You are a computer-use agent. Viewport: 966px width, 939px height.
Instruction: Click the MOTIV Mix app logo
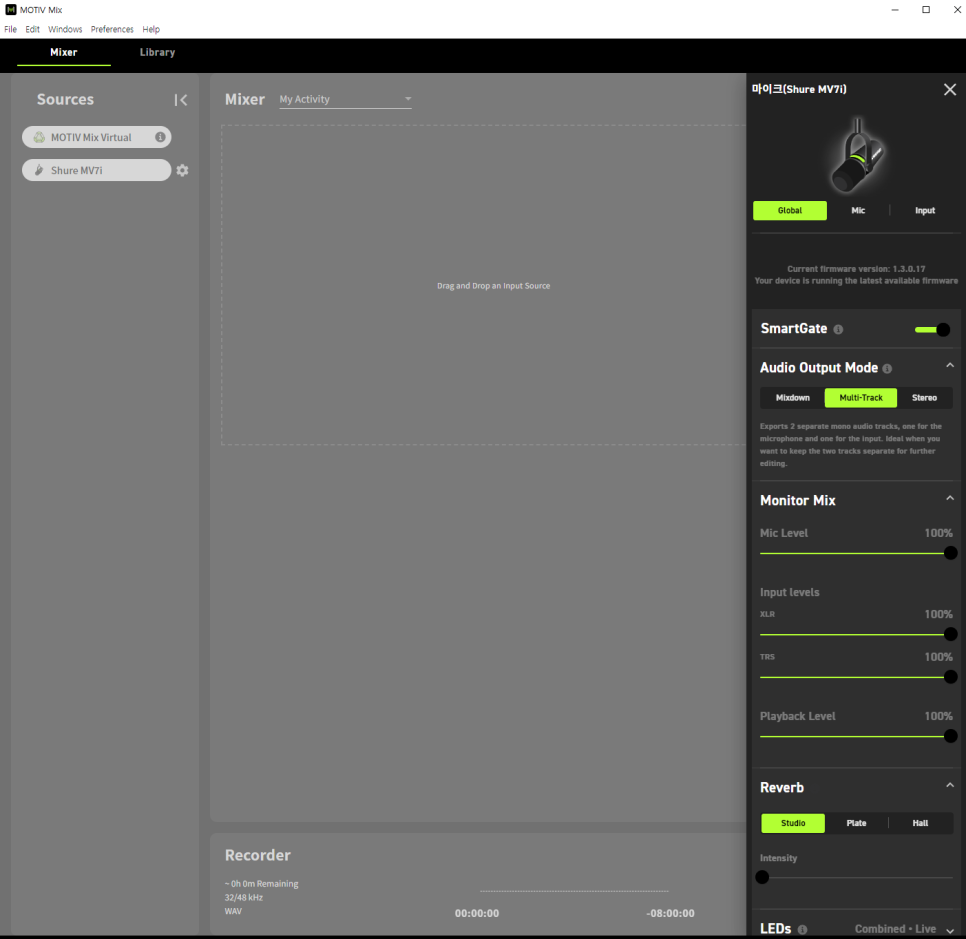(10, 10)
